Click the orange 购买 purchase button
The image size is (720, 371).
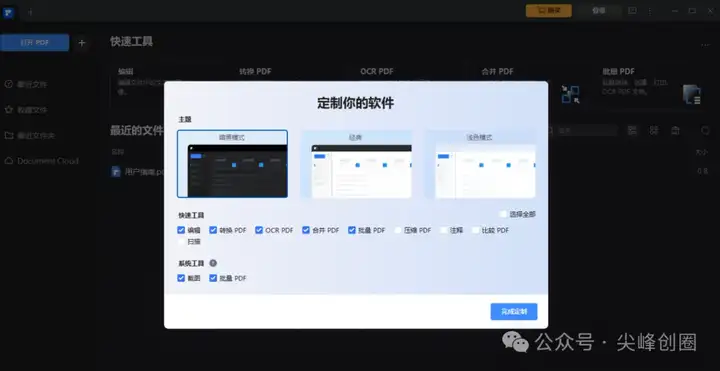click(x=549, y=11)
